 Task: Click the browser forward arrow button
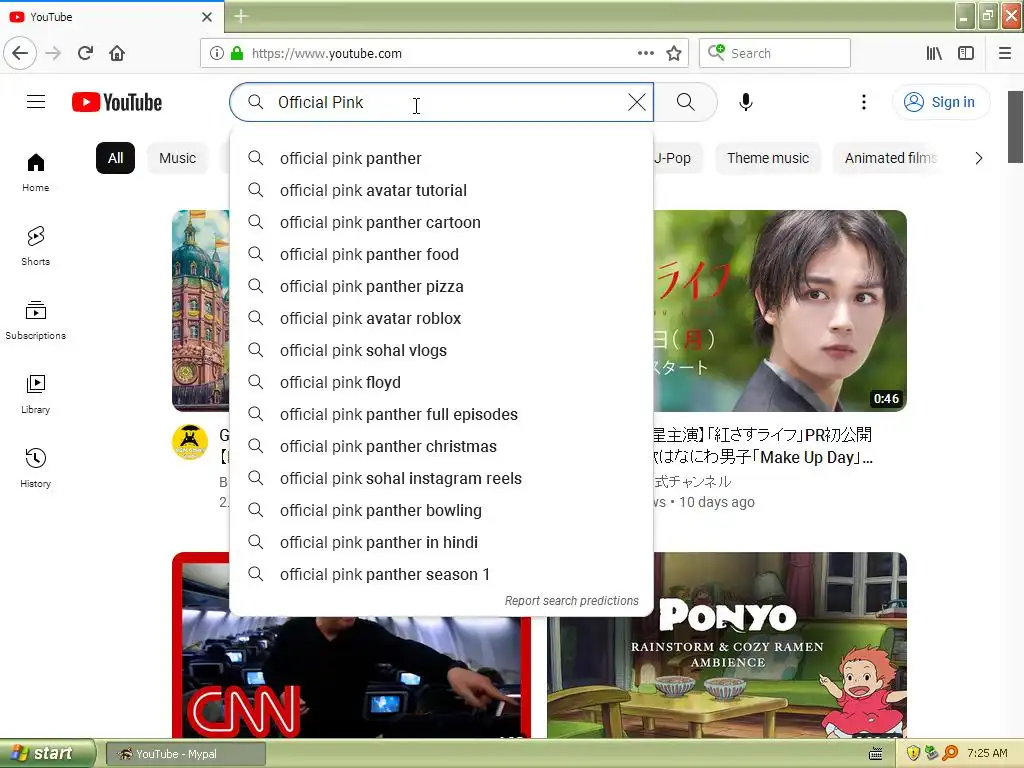pyautogui.click(x=54, y=53)
